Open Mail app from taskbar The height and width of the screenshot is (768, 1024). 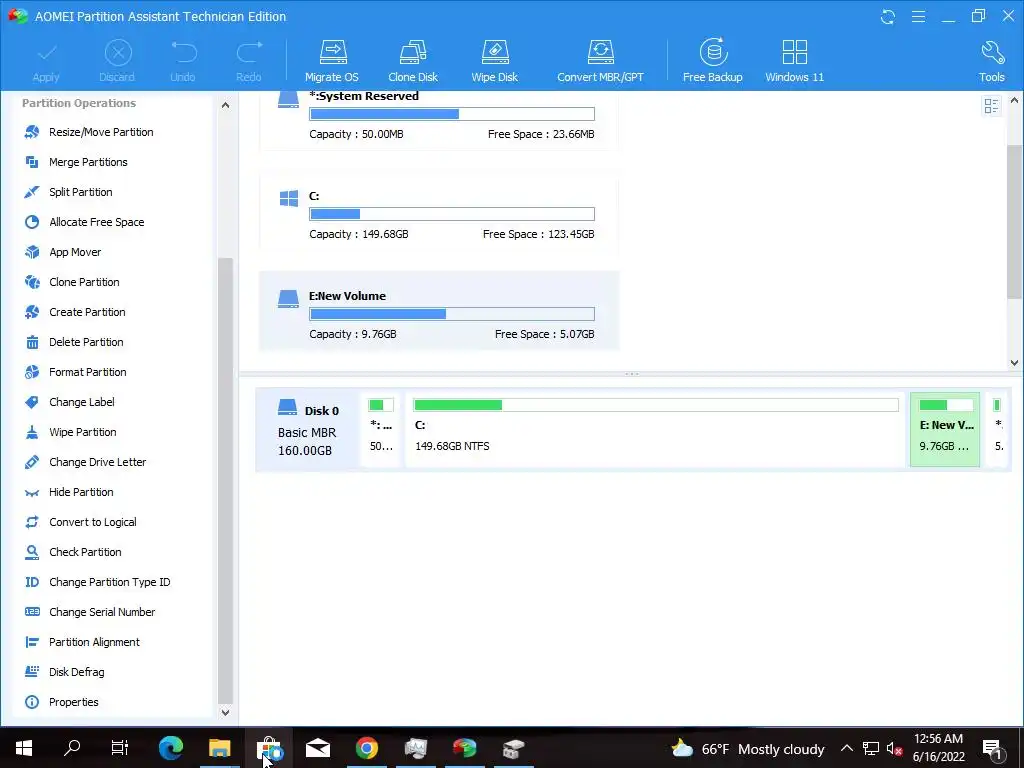(318, 748)
